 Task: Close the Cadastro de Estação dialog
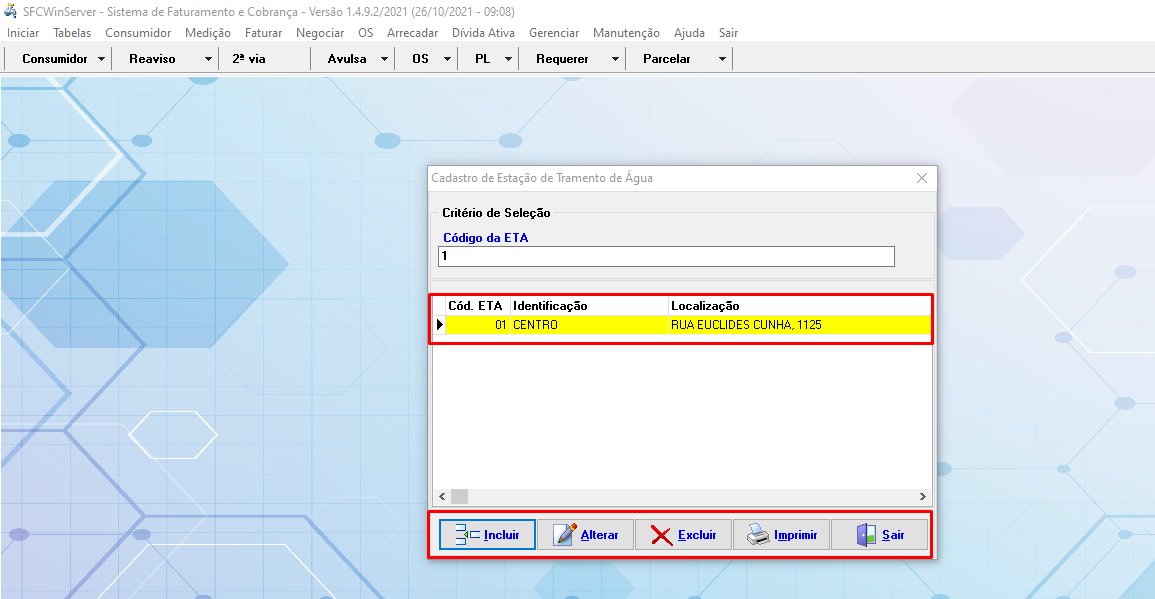pyautogui.click(x=922, y=178)
